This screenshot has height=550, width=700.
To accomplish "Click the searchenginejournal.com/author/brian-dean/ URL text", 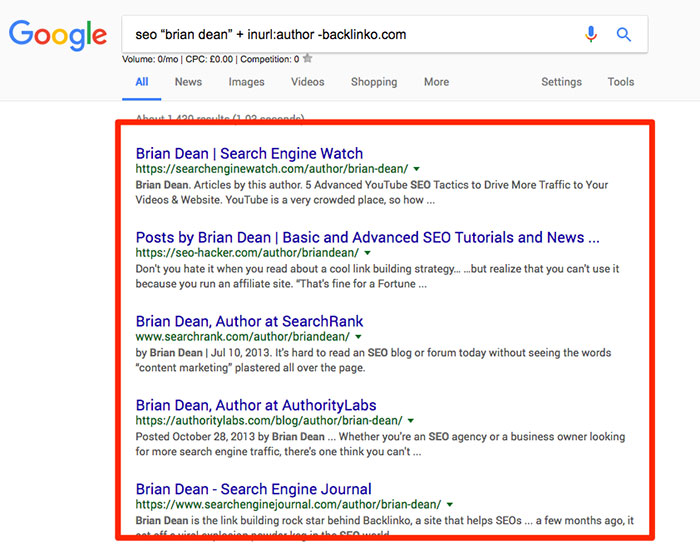I will [288, 505].
